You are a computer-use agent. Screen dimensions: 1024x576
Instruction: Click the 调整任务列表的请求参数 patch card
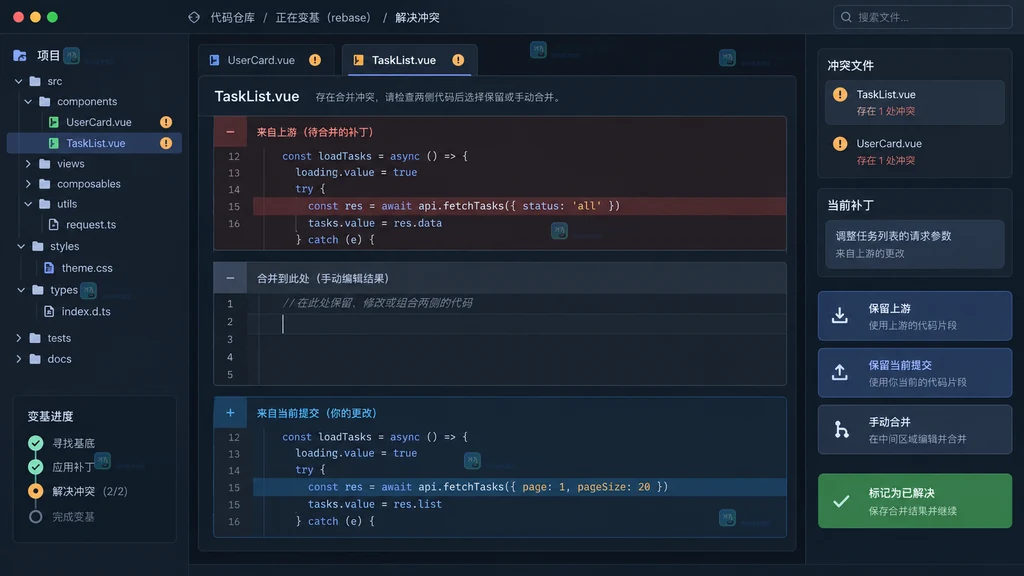pos(914,244)
